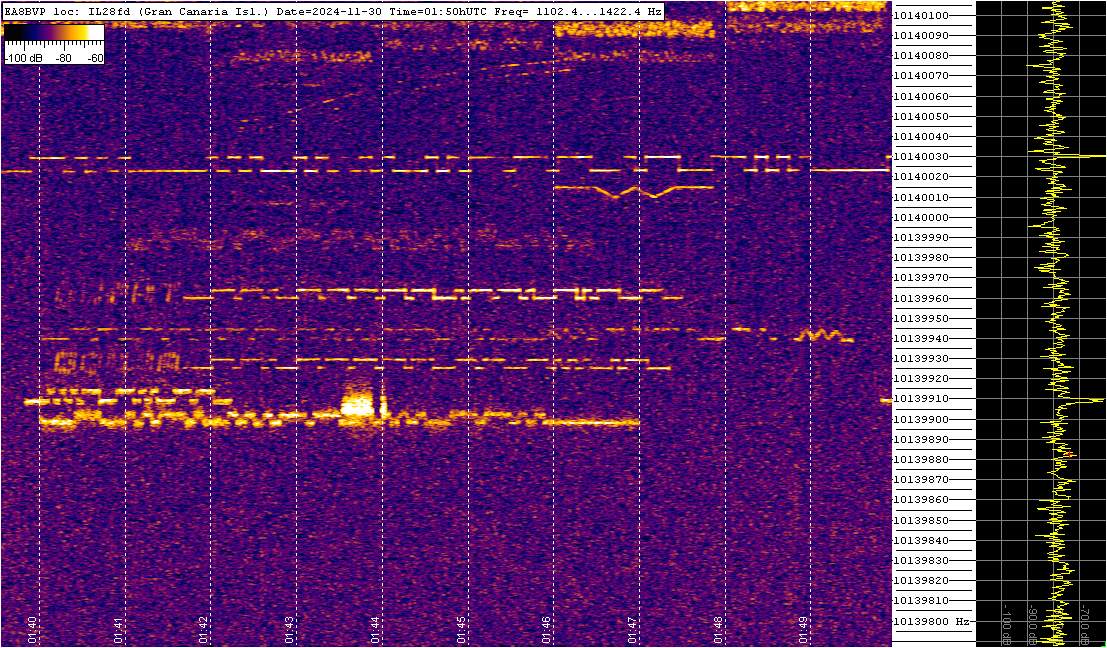Click the 10139990 frequency label
Viewport: 1107px width, 648px height.
(921, 238)
